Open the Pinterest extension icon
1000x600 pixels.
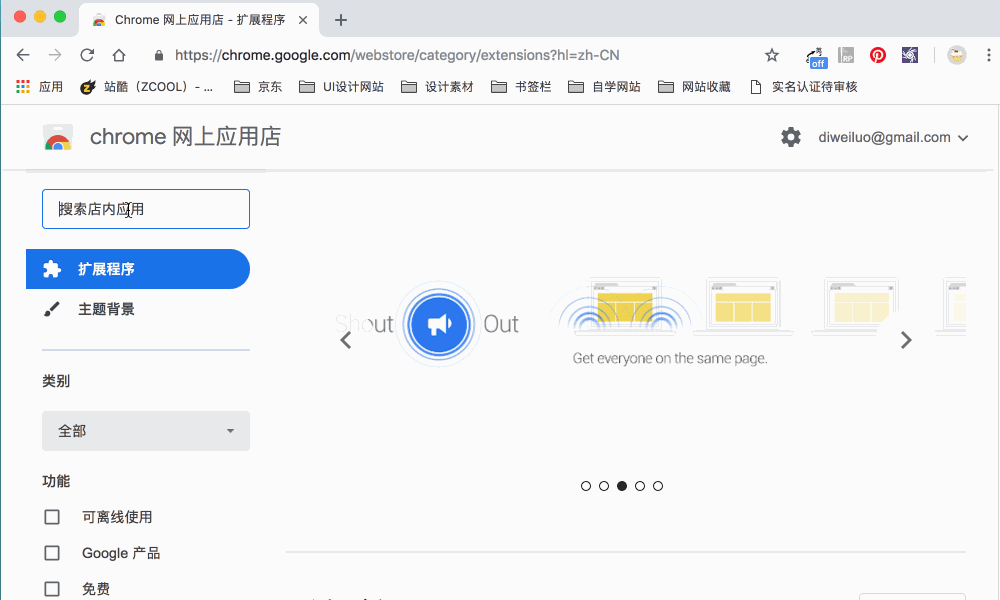pyautogui.click(x=878, y=55)
